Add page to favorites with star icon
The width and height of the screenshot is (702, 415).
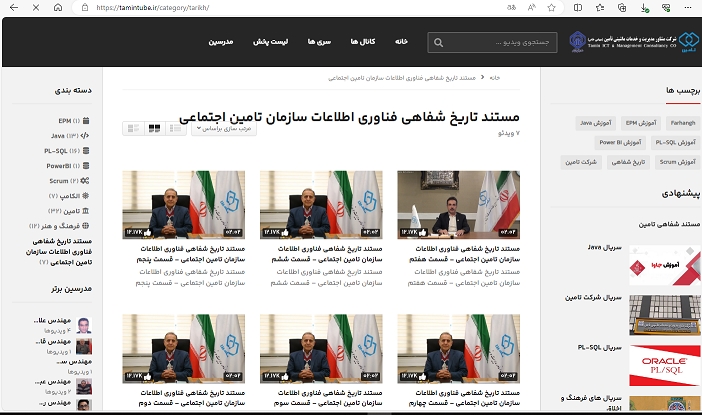[x=552, y=7]
